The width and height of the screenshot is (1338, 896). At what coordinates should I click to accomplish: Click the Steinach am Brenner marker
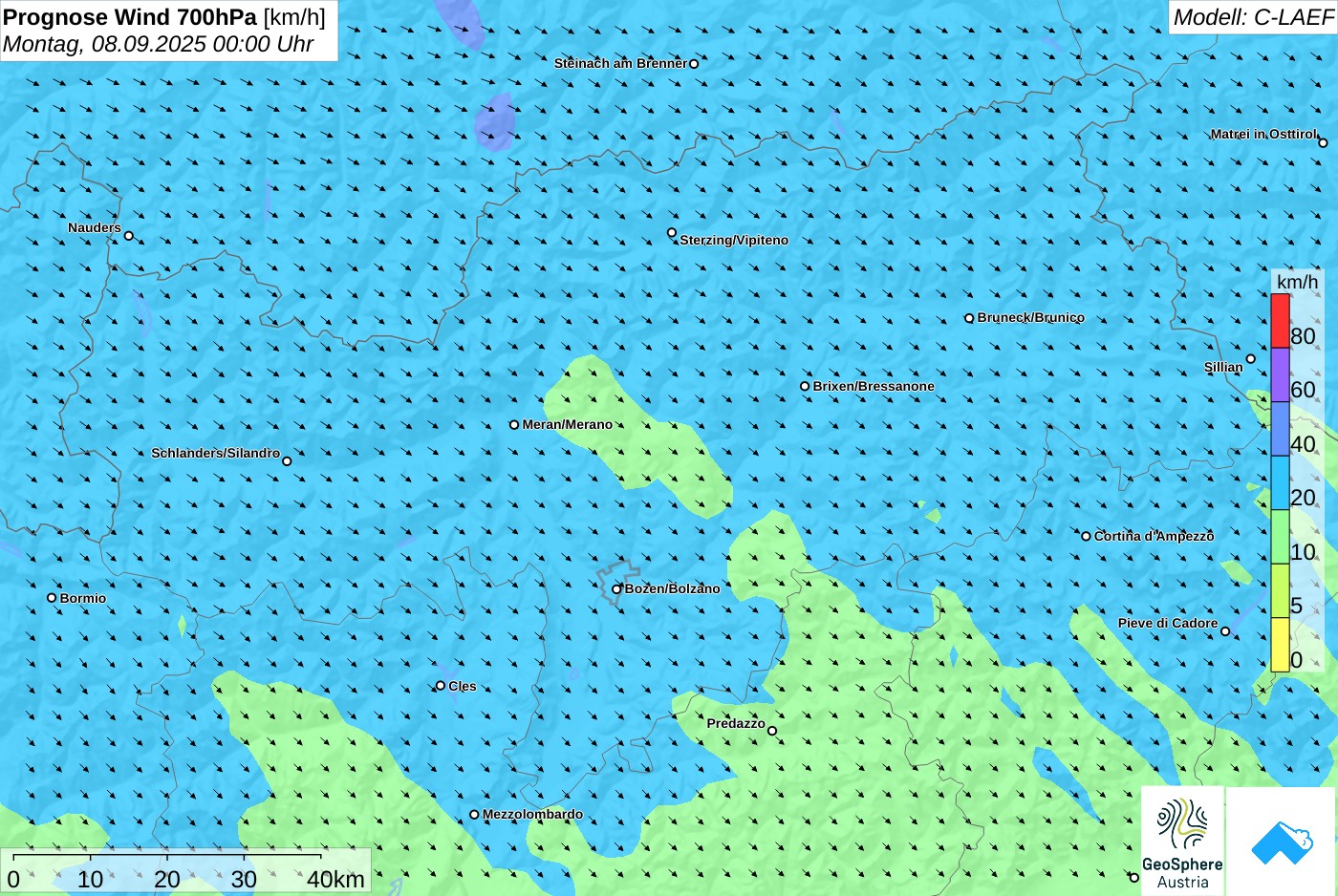click(694, 64)
